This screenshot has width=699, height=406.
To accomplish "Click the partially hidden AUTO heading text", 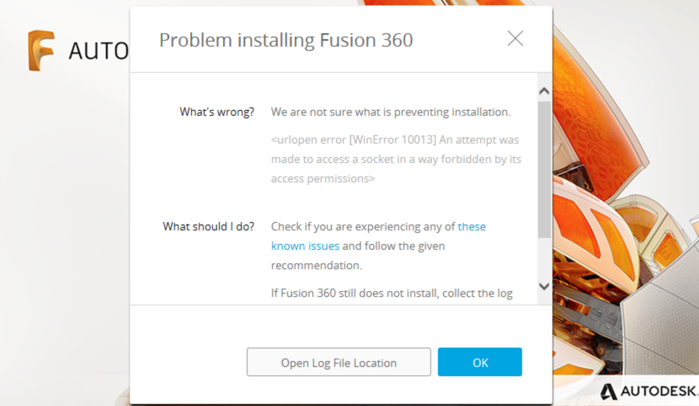I will point(99,51).
